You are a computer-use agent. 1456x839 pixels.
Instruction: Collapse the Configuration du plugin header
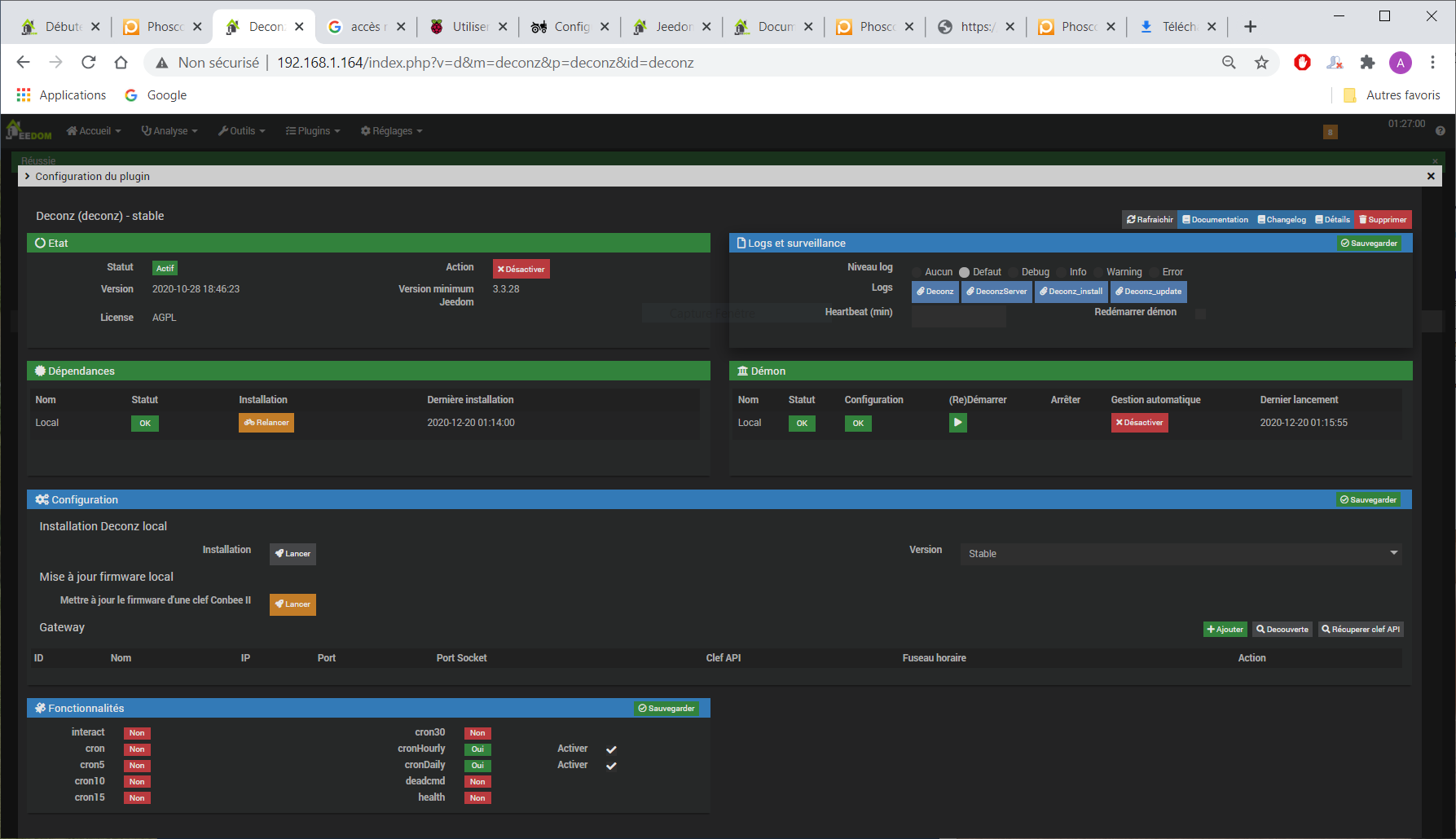click(x=88, y=176)
